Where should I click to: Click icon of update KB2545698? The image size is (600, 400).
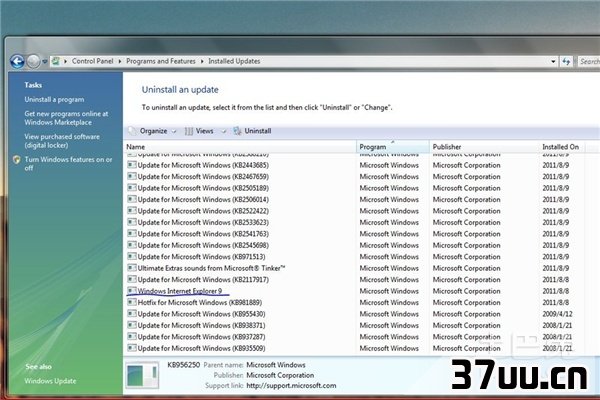[x=132, y=245]
